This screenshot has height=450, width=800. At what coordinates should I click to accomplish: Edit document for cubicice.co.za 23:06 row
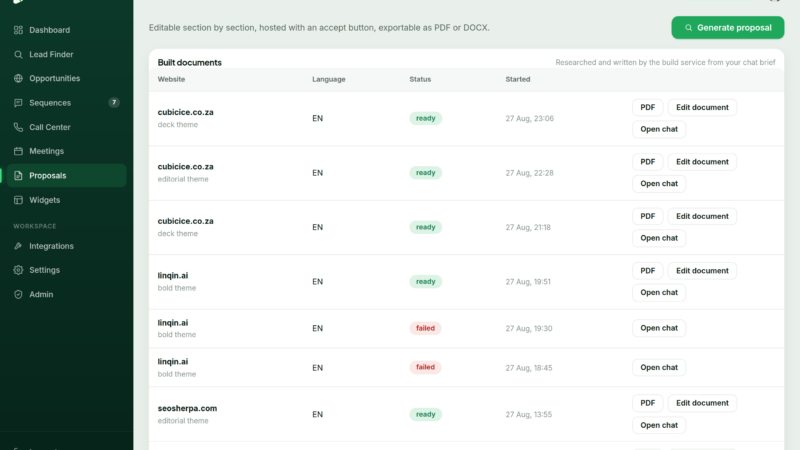tap(702, 107)
